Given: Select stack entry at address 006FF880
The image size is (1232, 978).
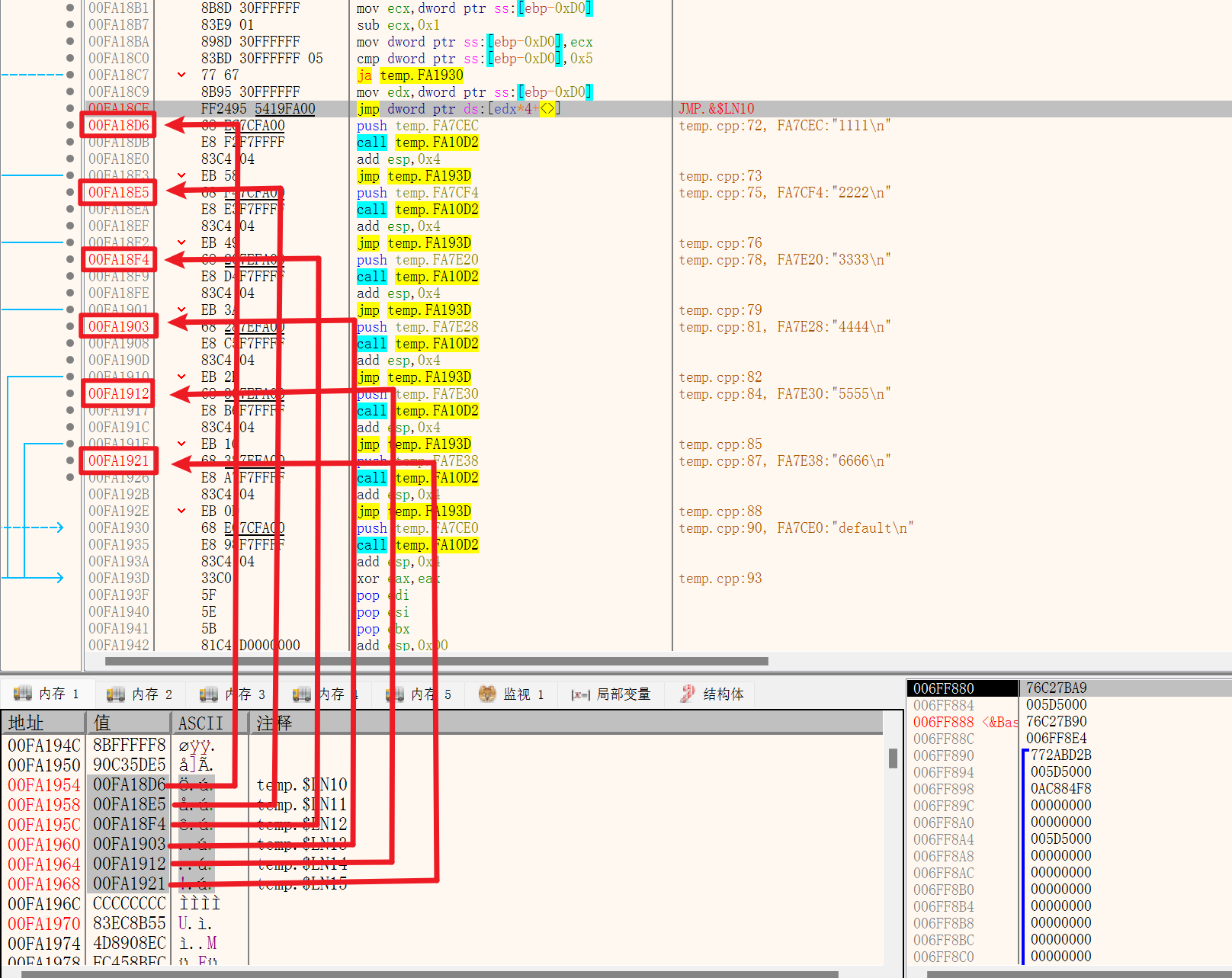Looking at the screenshot, I should pos(944,688).
